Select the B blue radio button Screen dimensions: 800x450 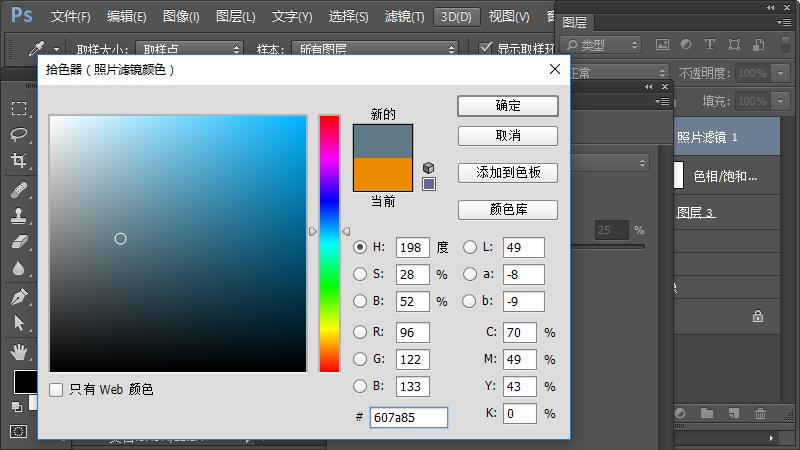(360, 386)
